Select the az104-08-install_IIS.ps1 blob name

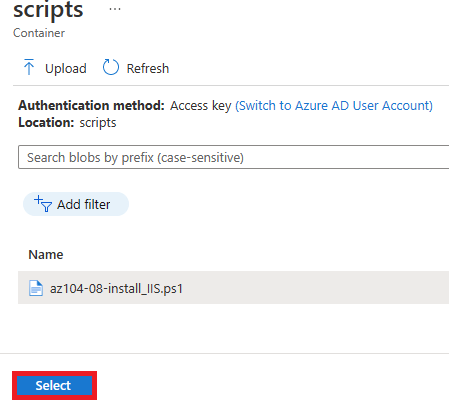click(116, 288)
